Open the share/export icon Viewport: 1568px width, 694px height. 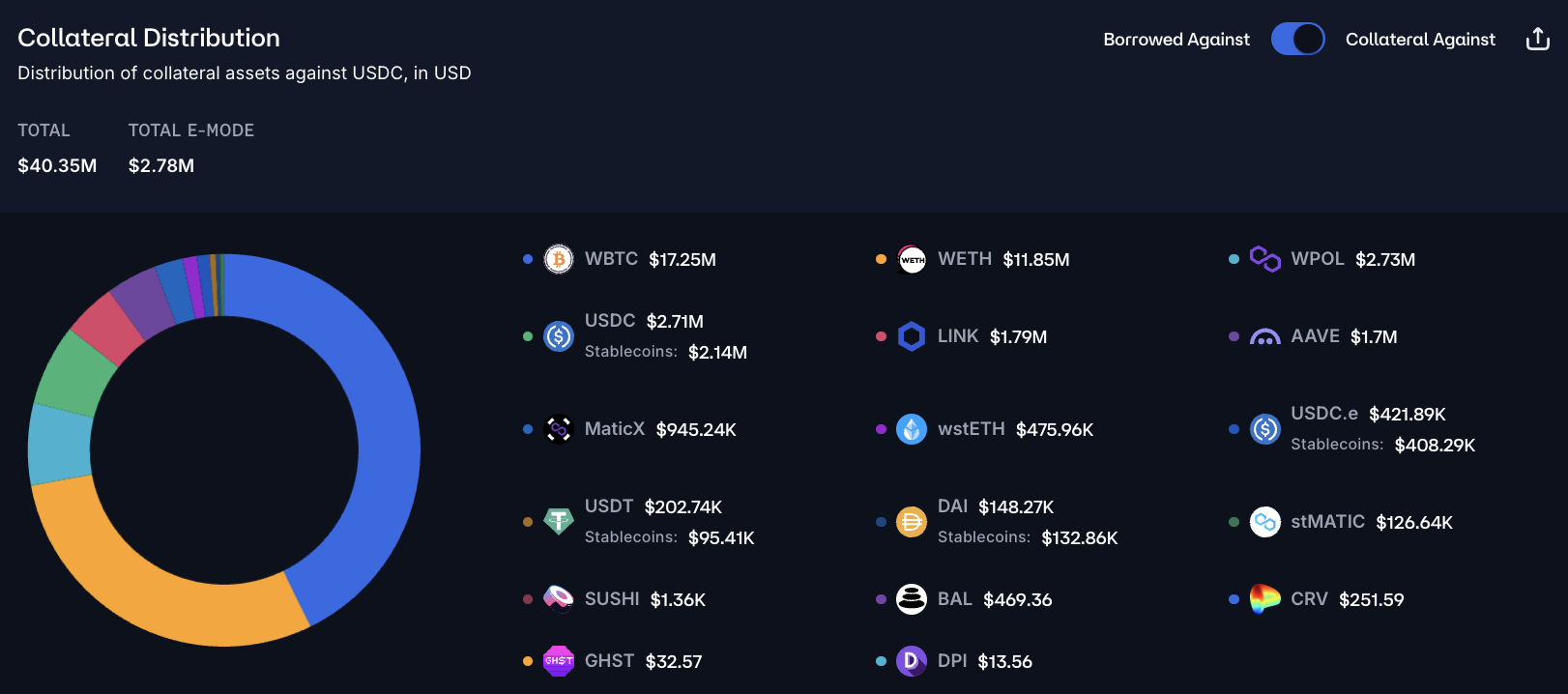click(x=1537, y=39)
